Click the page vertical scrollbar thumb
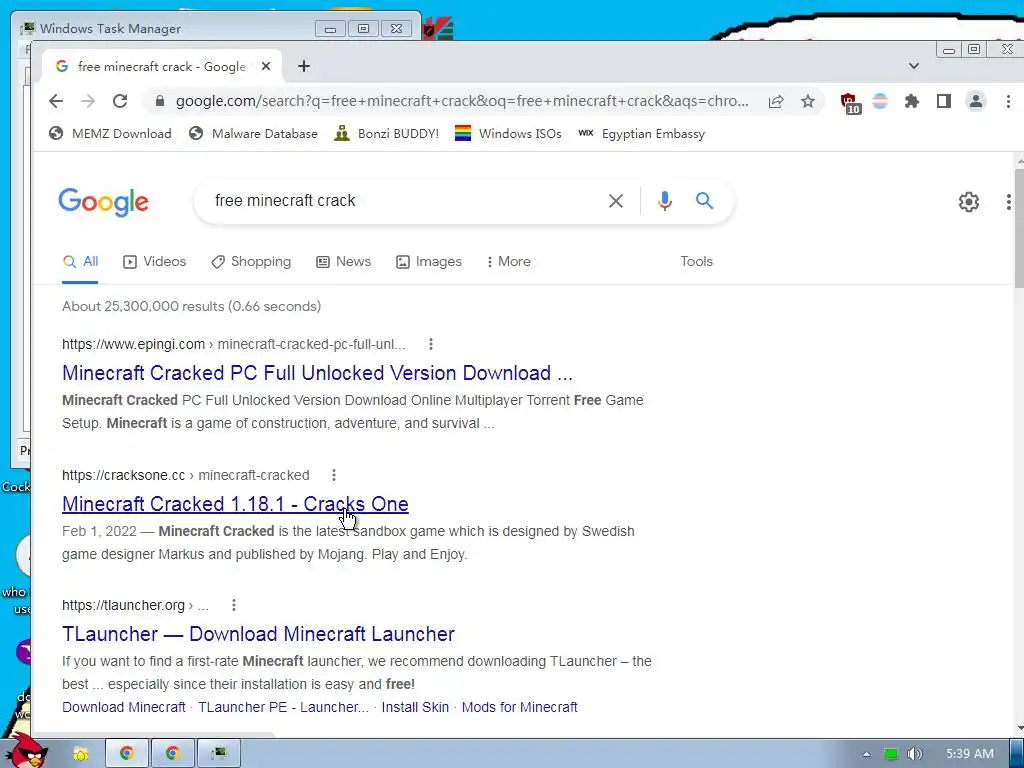The height and width of the screenshot is (768, 1024). click(1019, 227)
